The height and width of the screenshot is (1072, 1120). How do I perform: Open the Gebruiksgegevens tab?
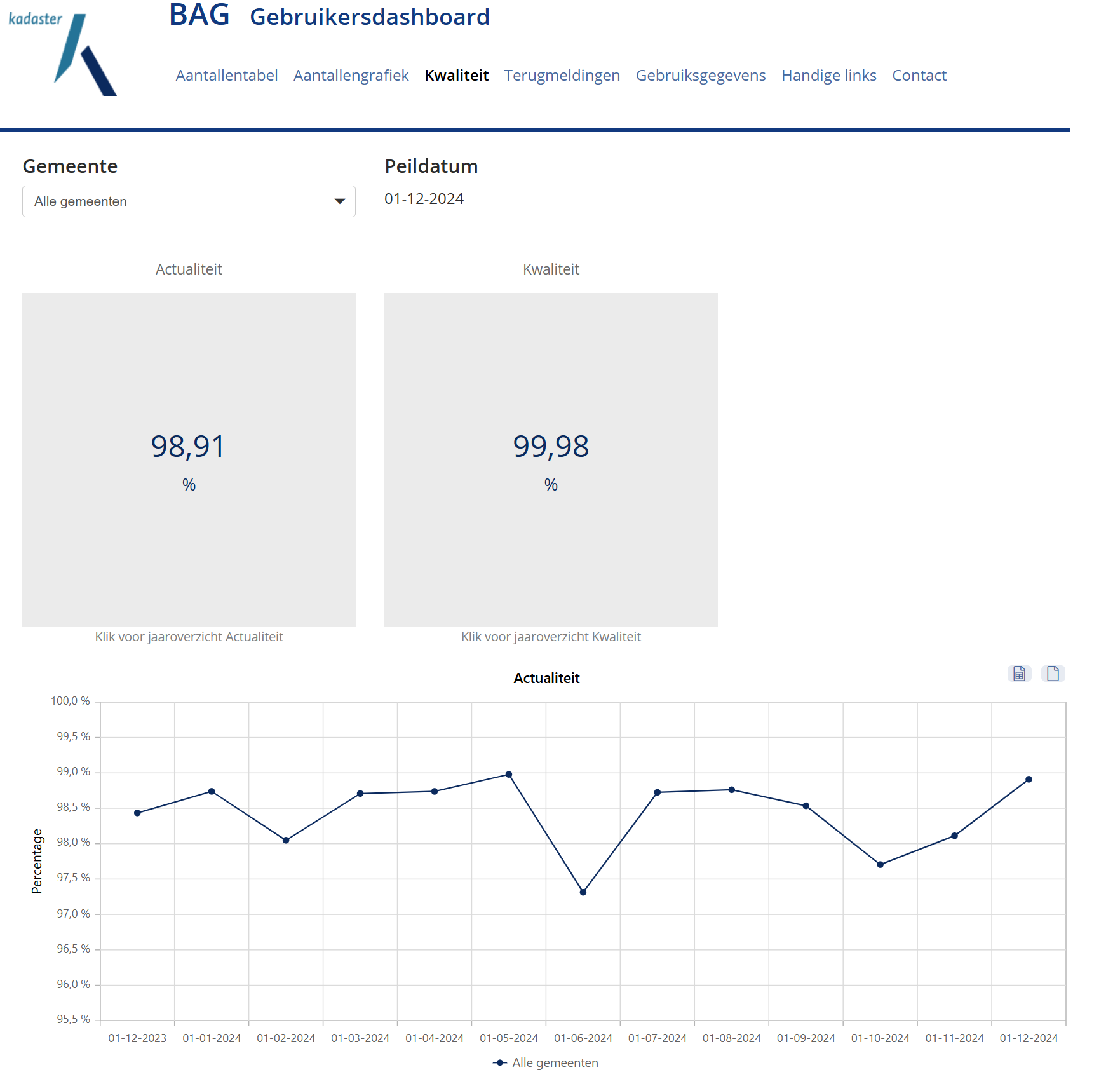click(x=701, y=76)
